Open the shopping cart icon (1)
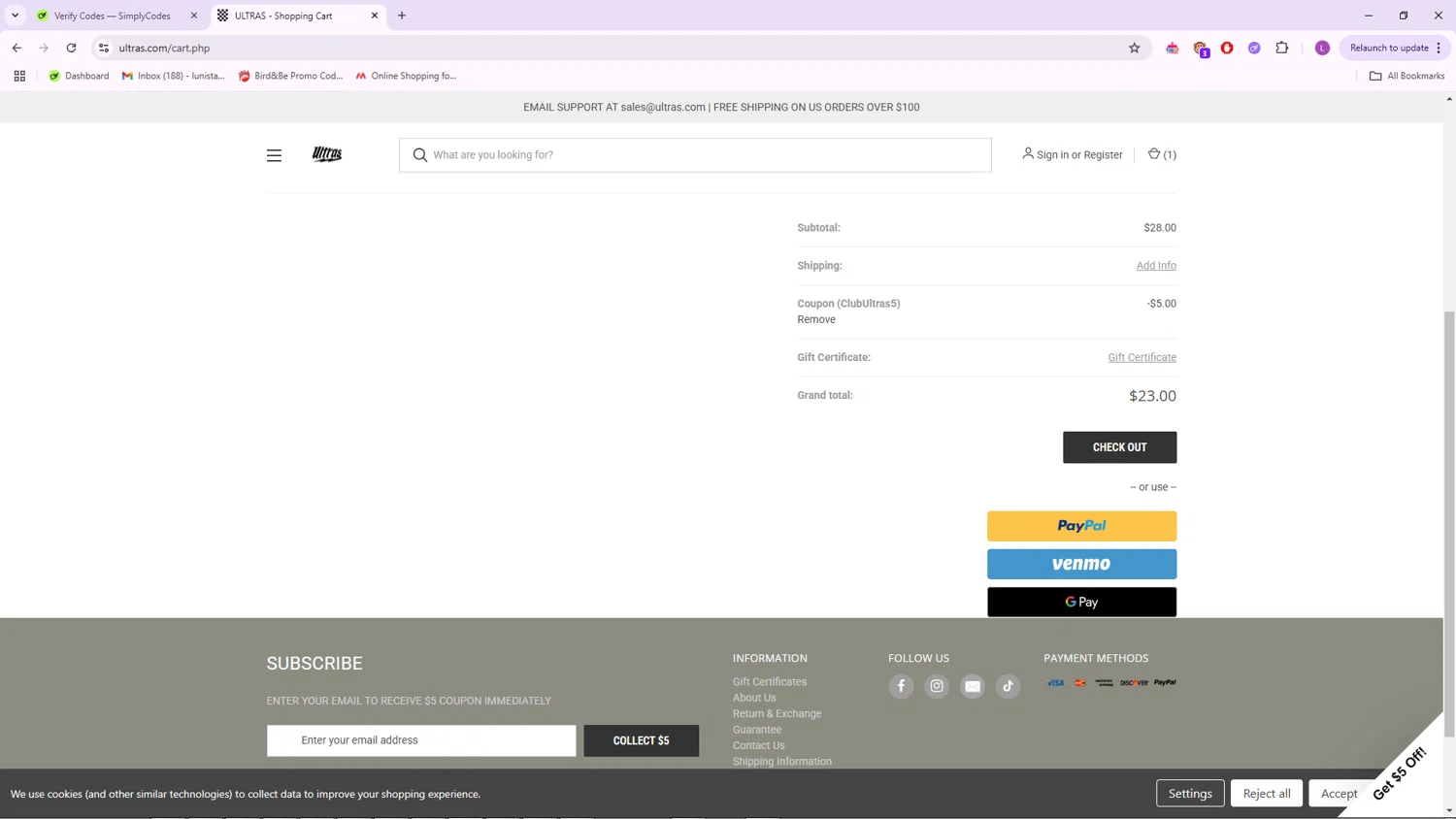 click(1161, 154)
